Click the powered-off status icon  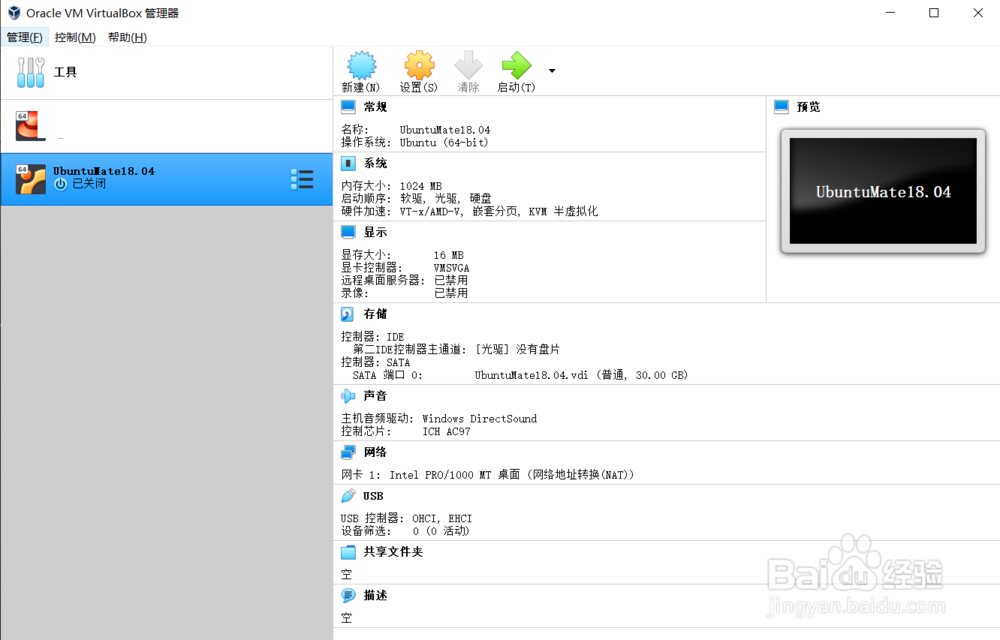(x=61, y=184)
